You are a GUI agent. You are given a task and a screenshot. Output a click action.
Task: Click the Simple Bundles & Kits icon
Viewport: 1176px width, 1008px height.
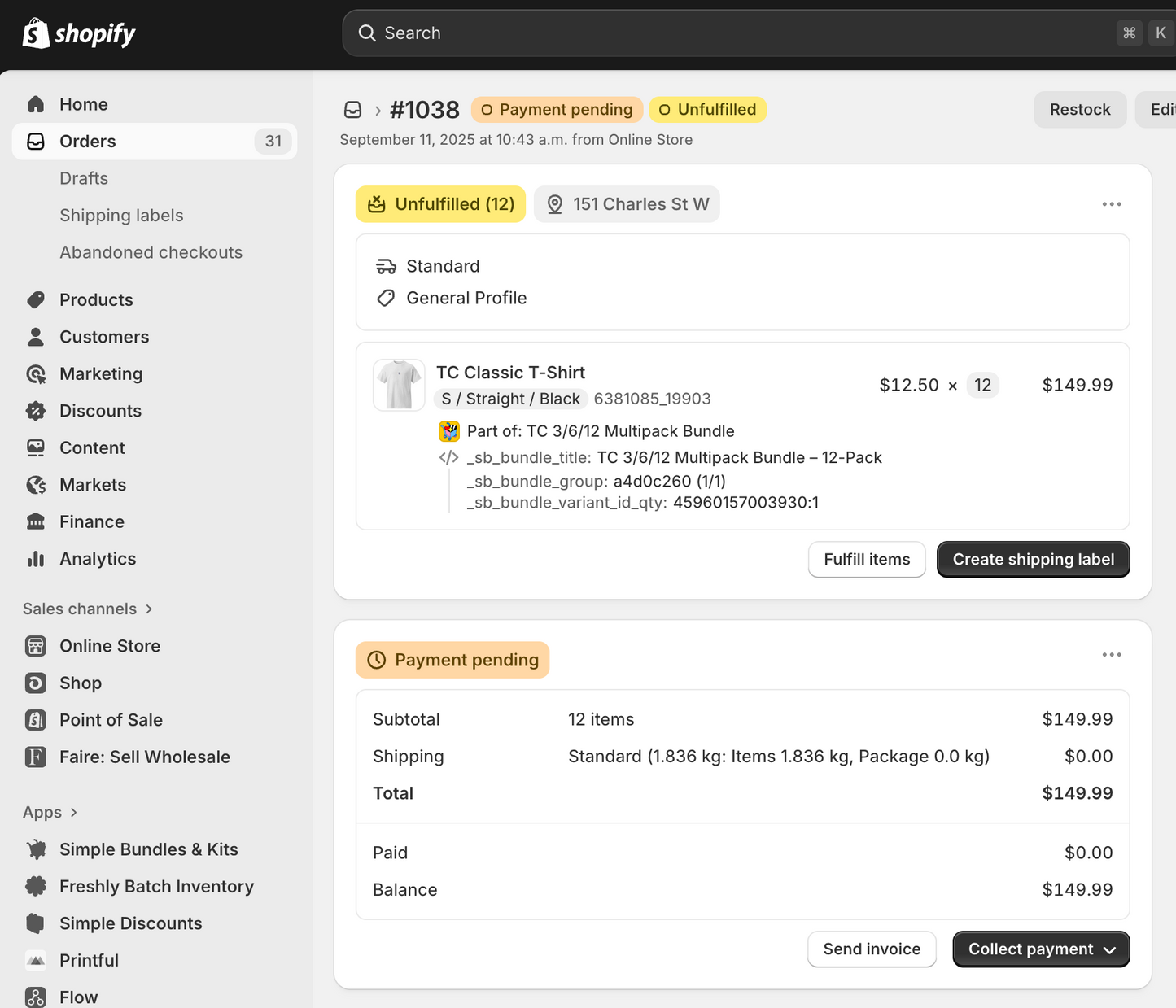point(36,849)
